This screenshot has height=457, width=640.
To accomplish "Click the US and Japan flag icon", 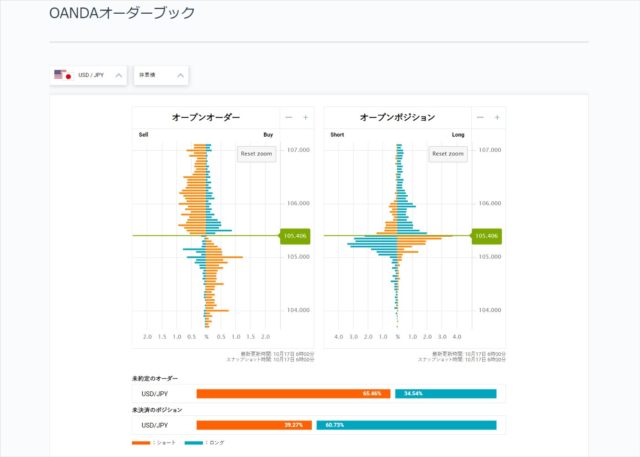I will coord(63,75).
